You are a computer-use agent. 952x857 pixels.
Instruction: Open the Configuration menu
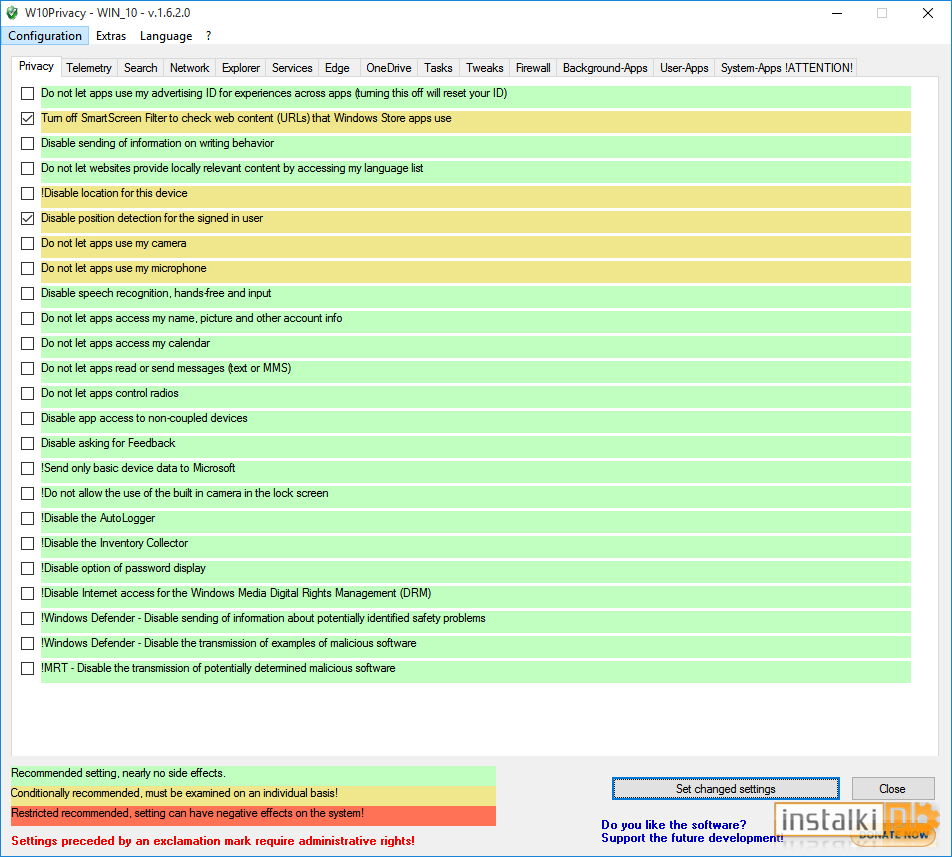click(x=45, y=36)
